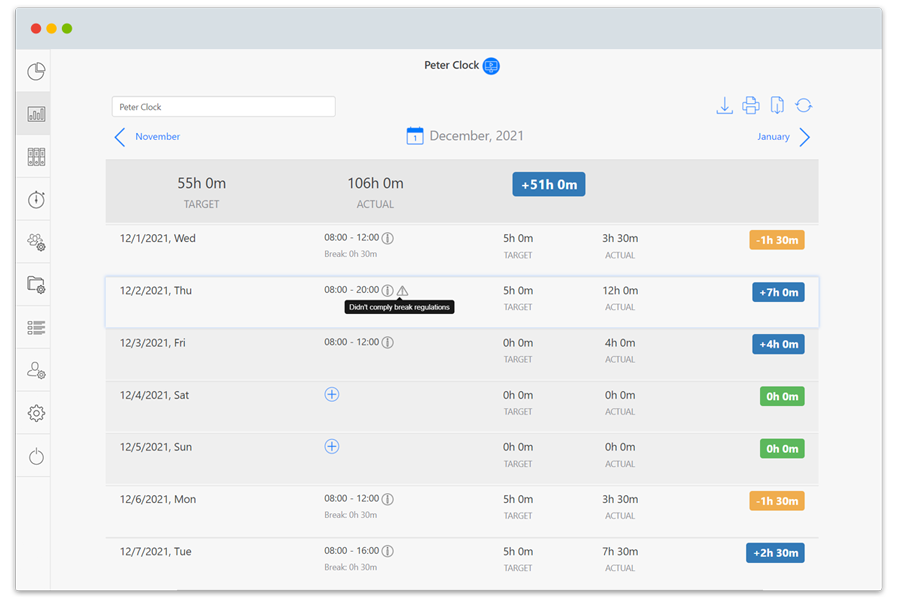Screen dimensions: 900x600
Task: Select the bar chart reports sidebar icon
Action: pos(36,114)
